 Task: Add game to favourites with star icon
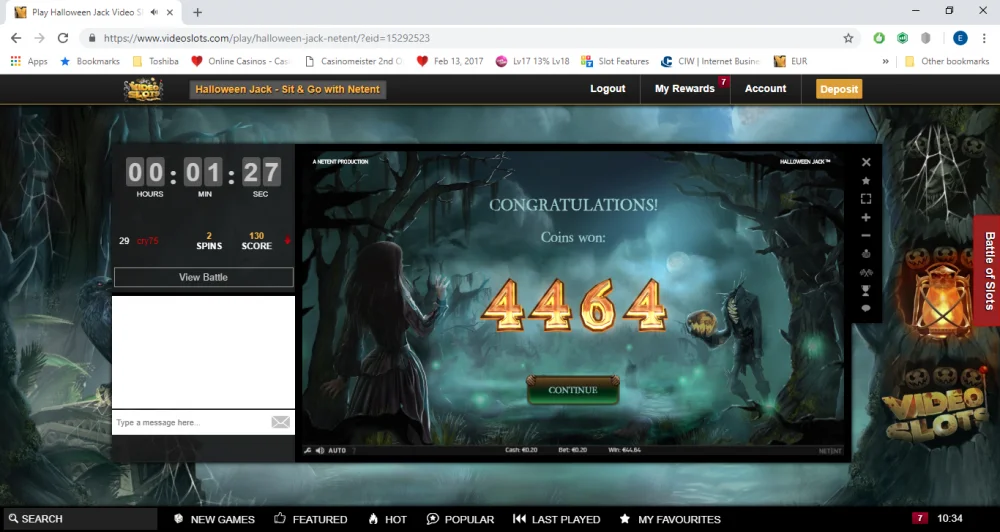point(866,181)
